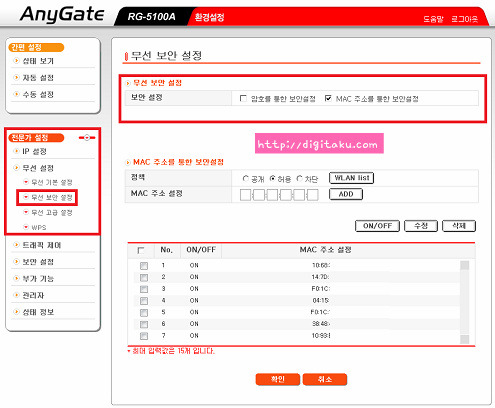The width and height of the screenshot is (495, 408).
Task: Go to IP 설정 in expert settings
Action: 34,151
